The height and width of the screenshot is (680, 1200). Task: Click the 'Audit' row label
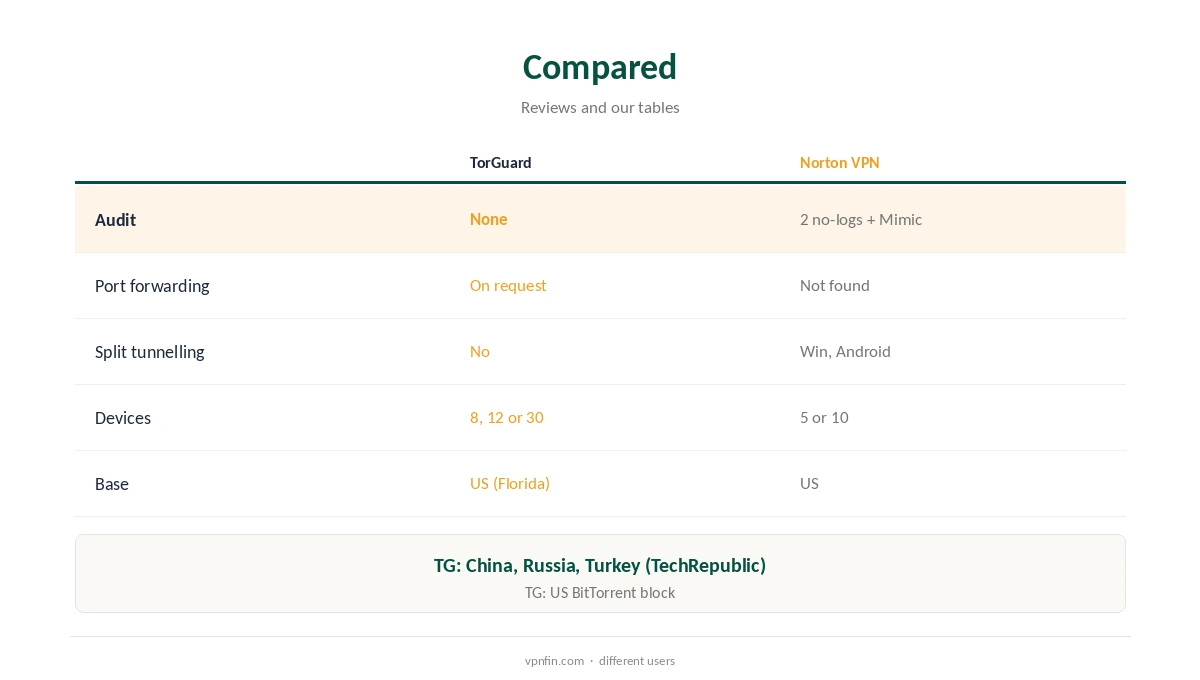click(x=116, y=220)
